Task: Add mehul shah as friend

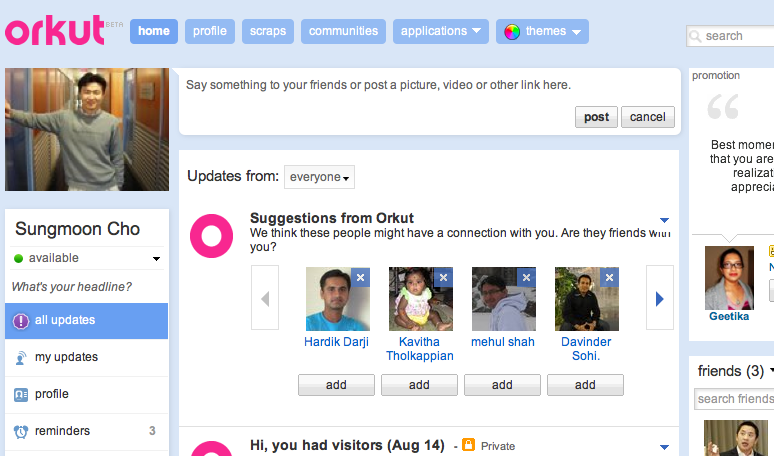Action: tap(502, 385)
